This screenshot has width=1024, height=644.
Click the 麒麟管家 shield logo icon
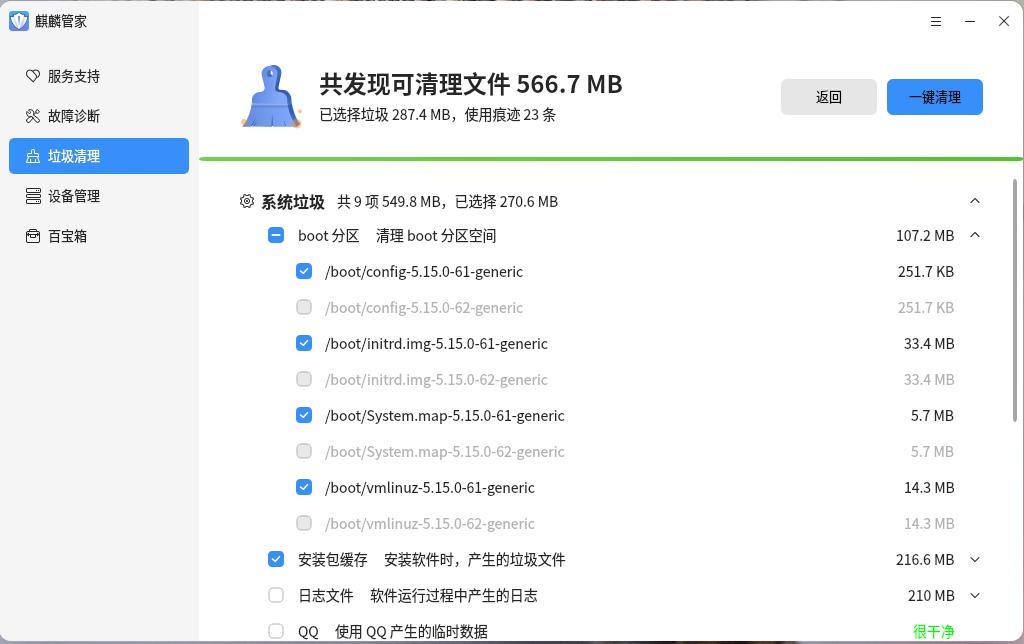19,21
